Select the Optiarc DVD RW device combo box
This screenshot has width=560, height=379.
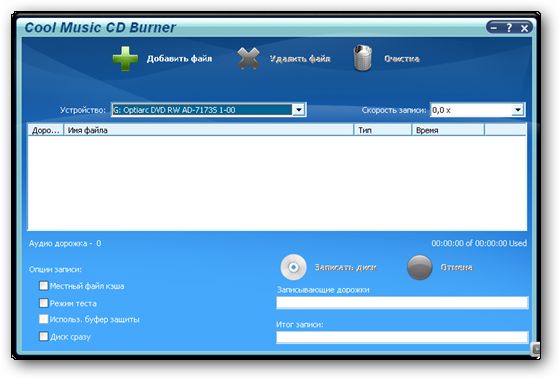point(209,110)
